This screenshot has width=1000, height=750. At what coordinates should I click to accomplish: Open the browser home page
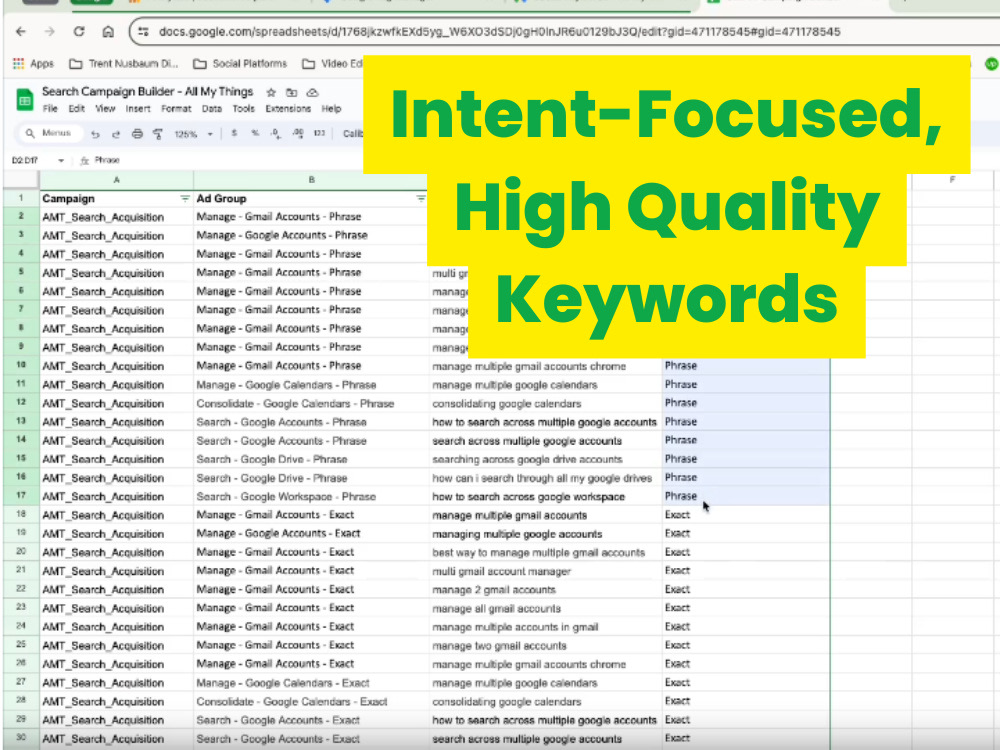click(x=108, y=31)
